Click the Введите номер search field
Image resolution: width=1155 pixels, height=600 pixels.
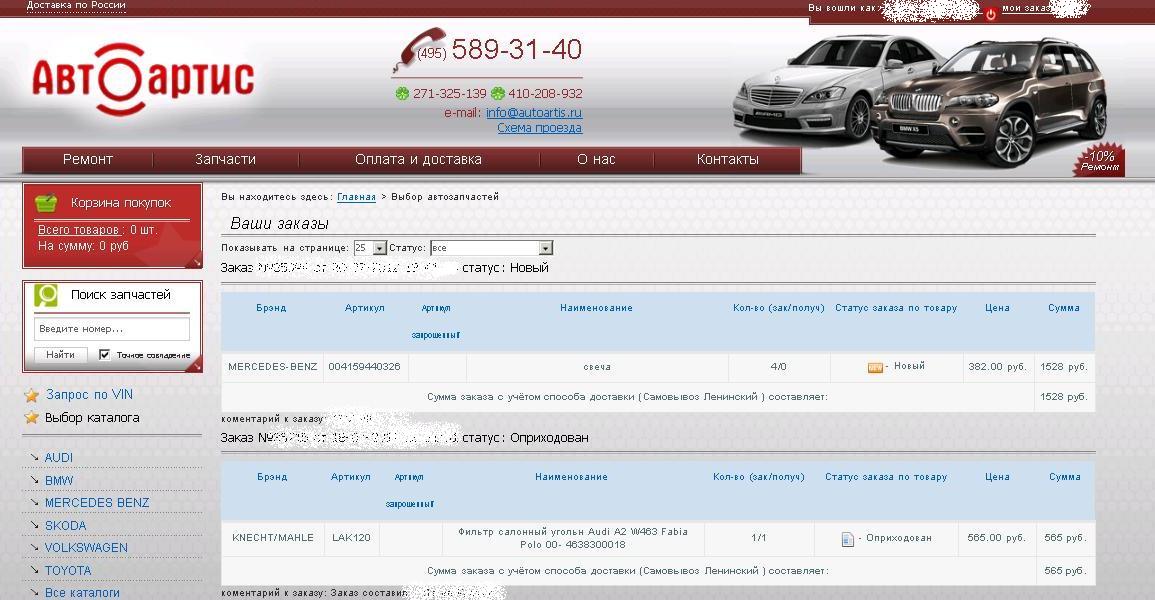pos(112,329)
